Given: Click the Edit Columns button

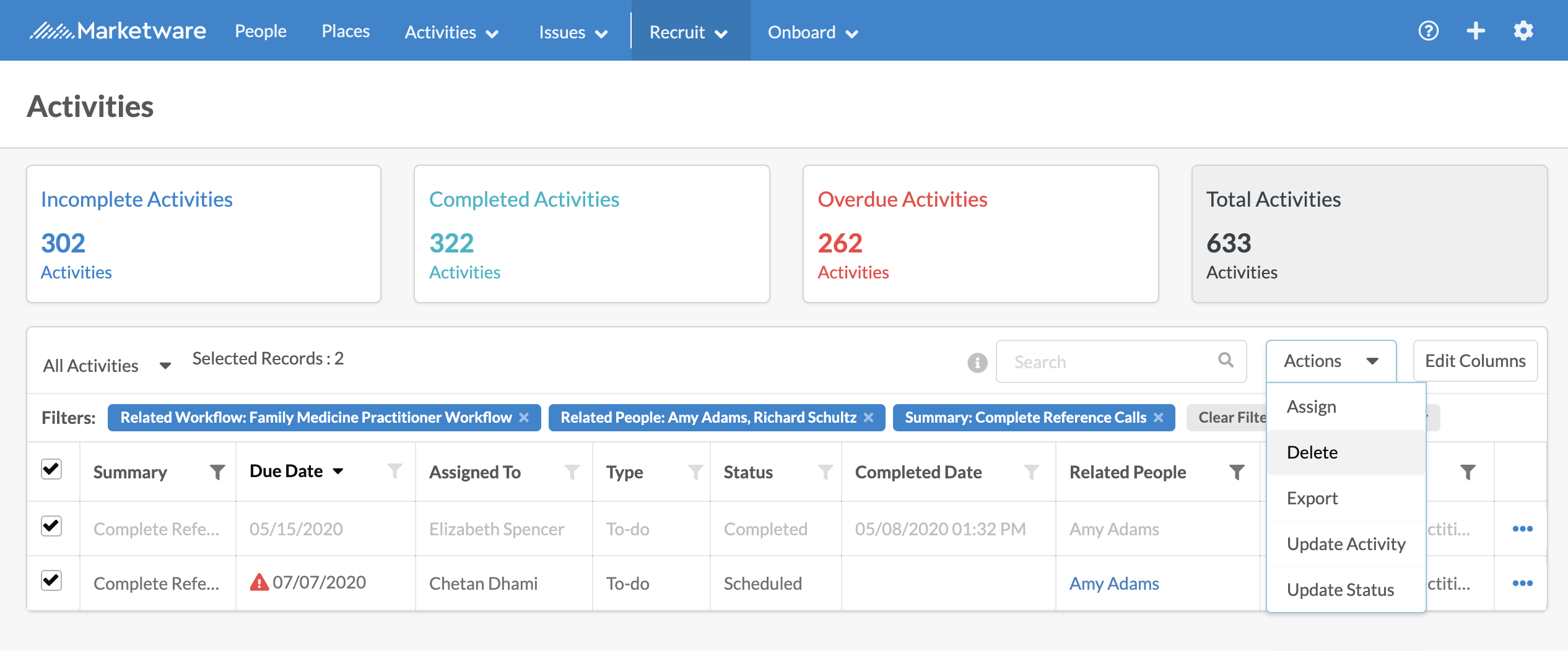Looking at the screenshot, I should [1475, 361].
